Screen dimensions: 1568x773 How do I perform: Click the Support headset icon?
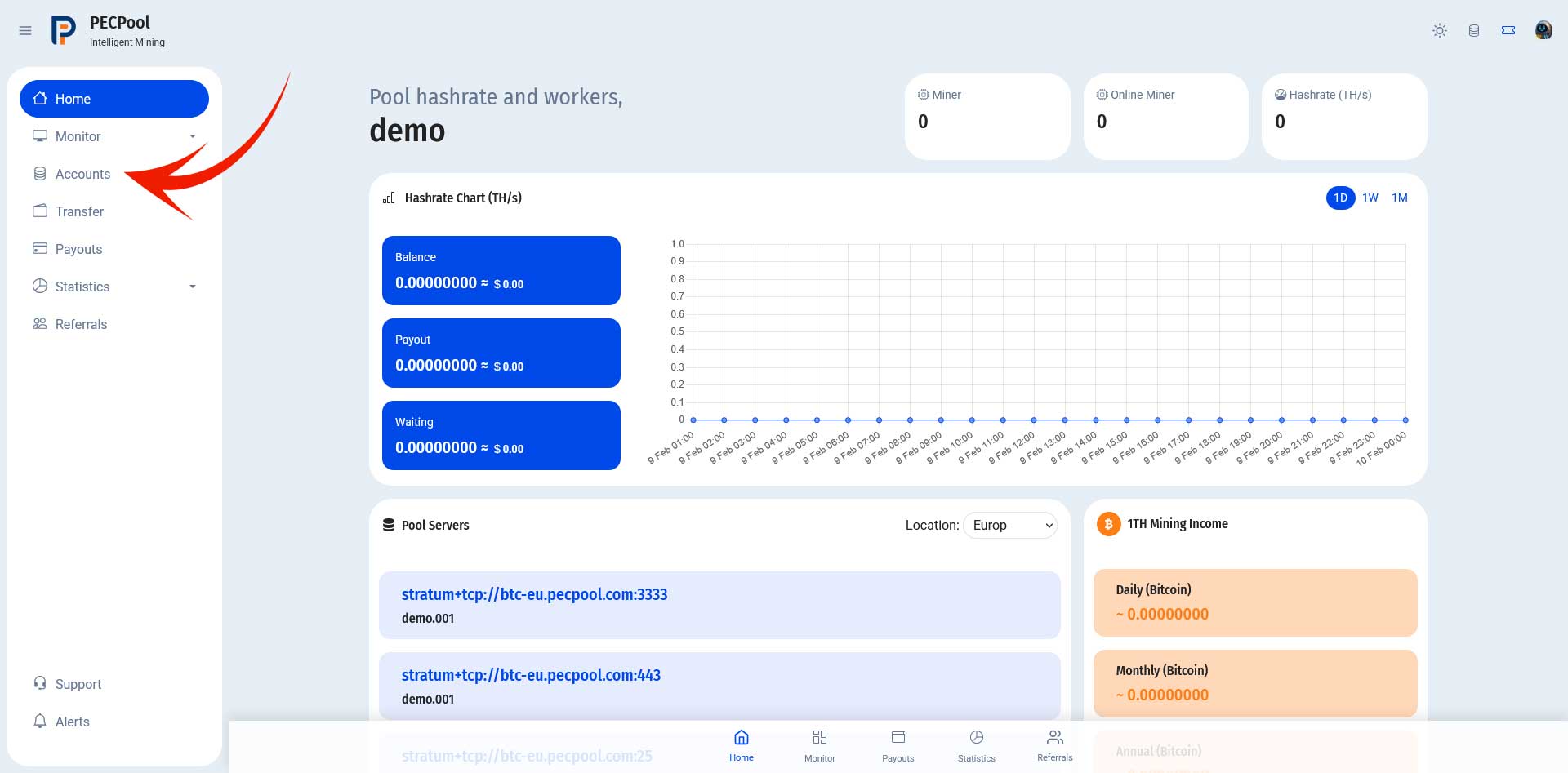40,683
